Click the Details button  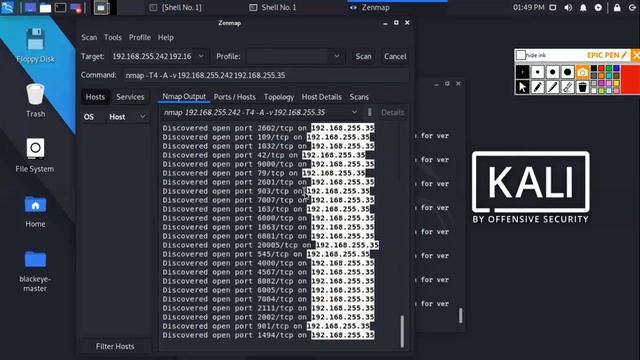click(392, 112)
